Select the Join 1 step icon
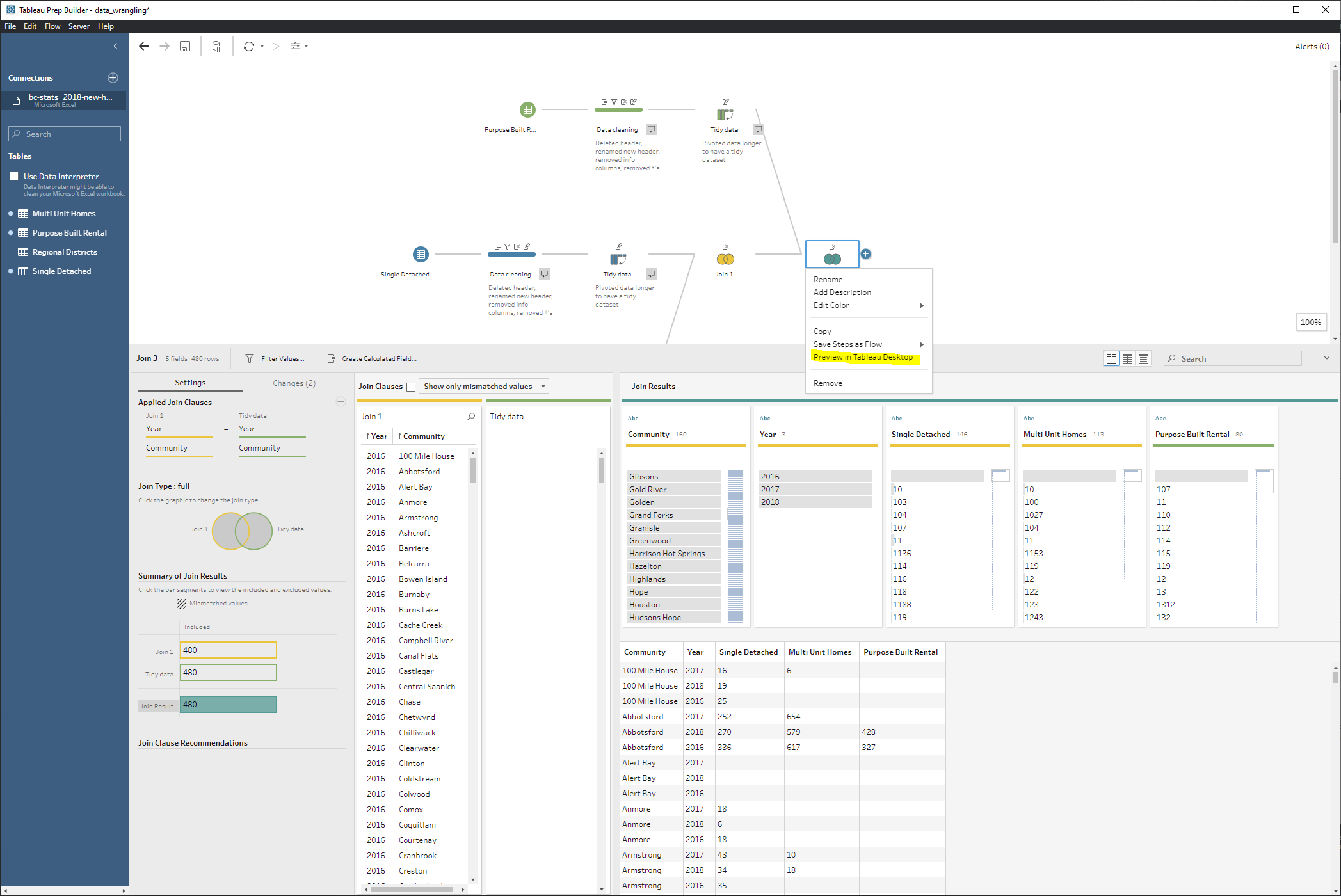Viewport: 1341px width, 896px height. [x=725, y=259]
